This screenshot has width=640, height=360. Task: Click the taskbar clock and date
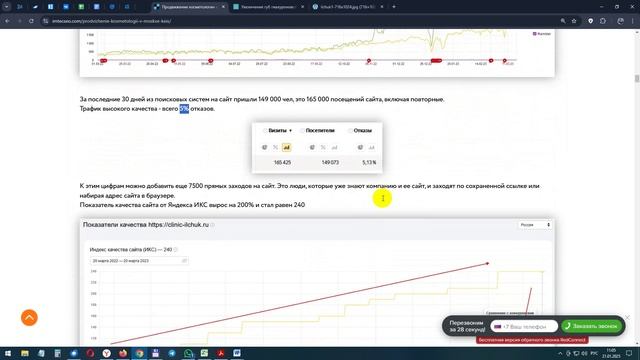pos(611,353)
